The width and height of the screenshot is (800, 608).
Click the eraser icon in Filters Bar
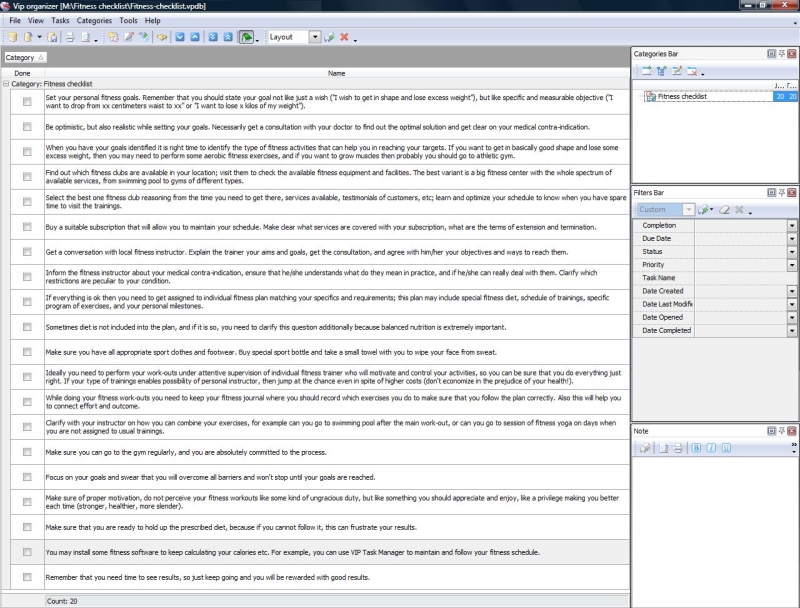(726, 210)
